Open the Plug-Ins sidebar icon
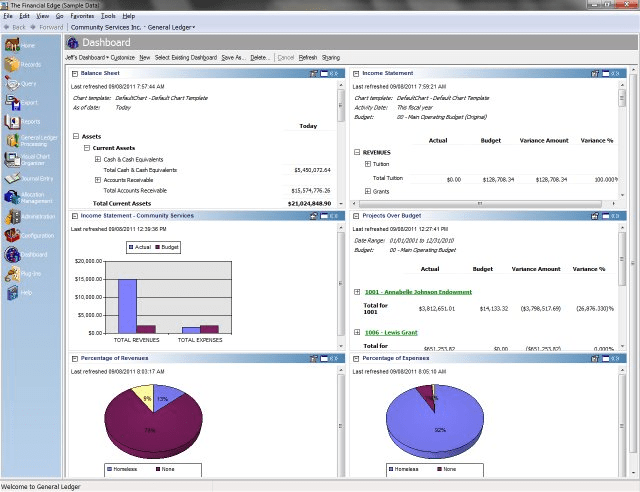Image resolution: width=640 pixels, height=492 pixels. (x=12, y=273)
